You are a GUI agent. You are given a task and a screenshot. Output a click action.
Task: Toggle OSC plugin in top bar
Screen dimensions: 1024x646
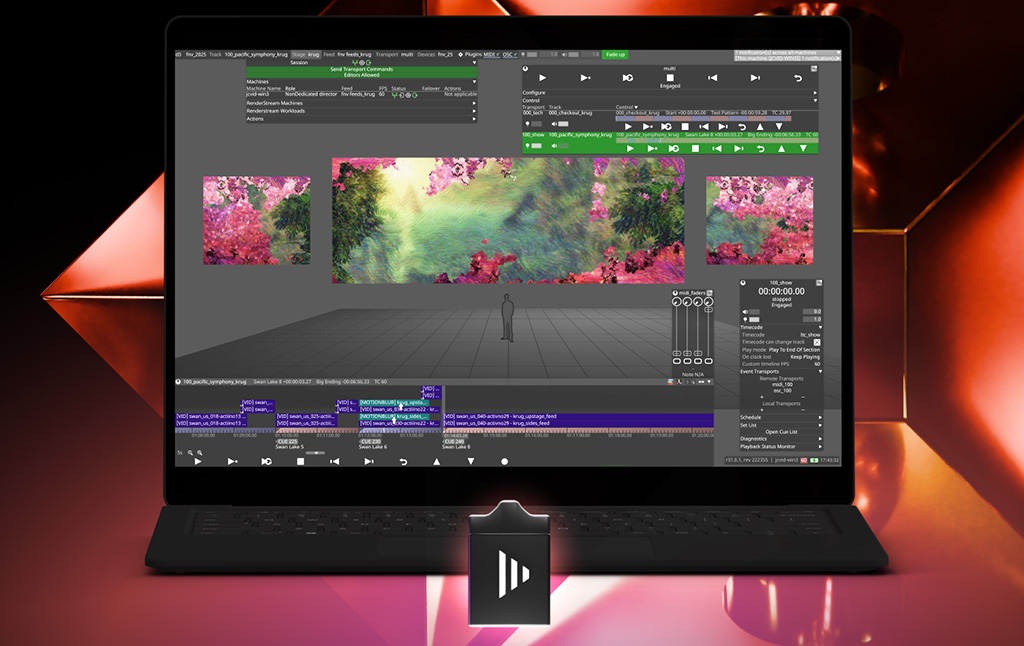[509, 55]
